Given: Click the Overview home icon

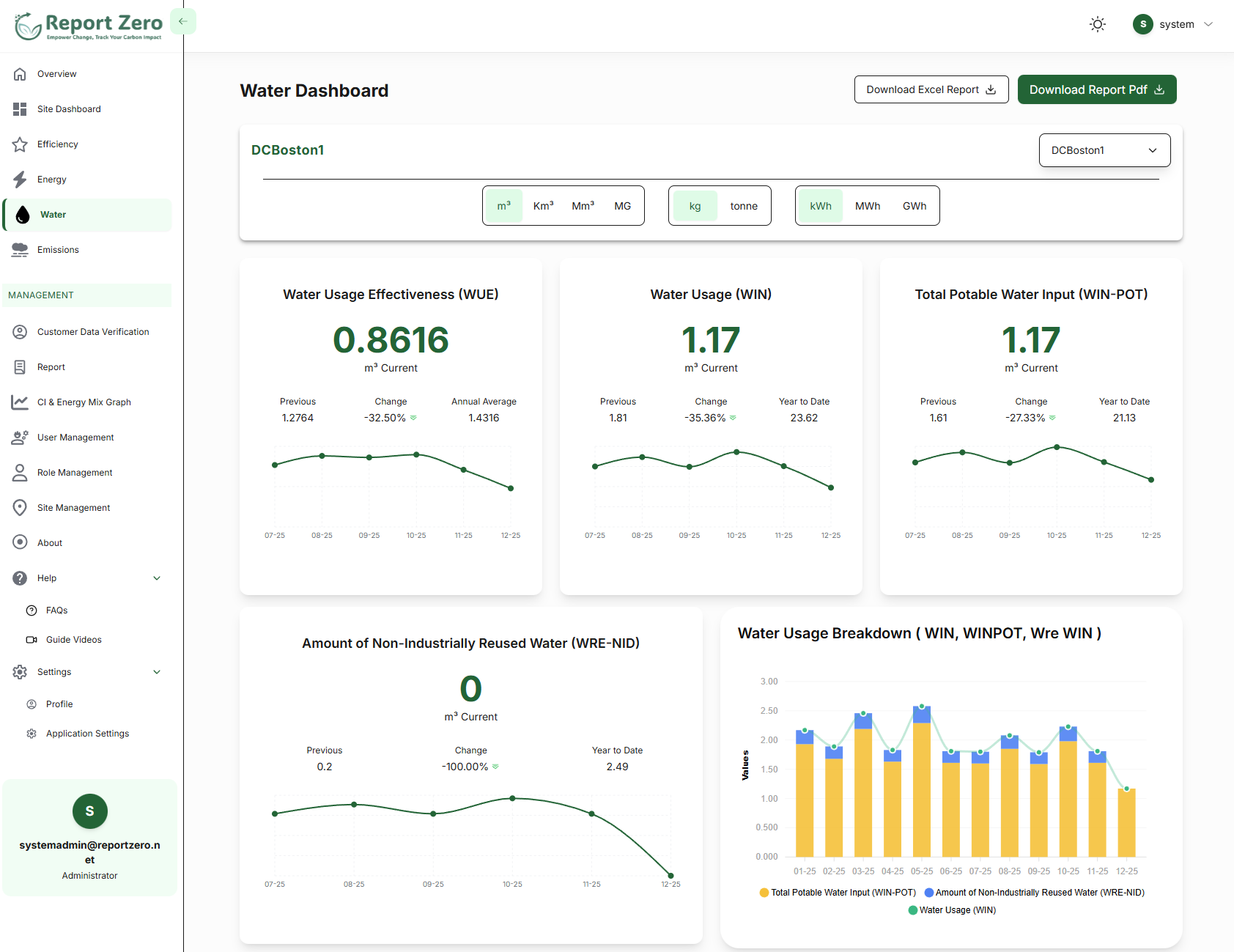Looking at the screenshot, I should (x=20, y=74).
